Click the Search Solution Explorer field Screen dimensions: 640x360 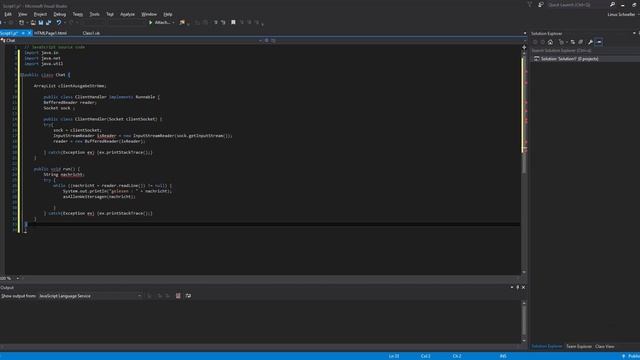pos(585,51)
